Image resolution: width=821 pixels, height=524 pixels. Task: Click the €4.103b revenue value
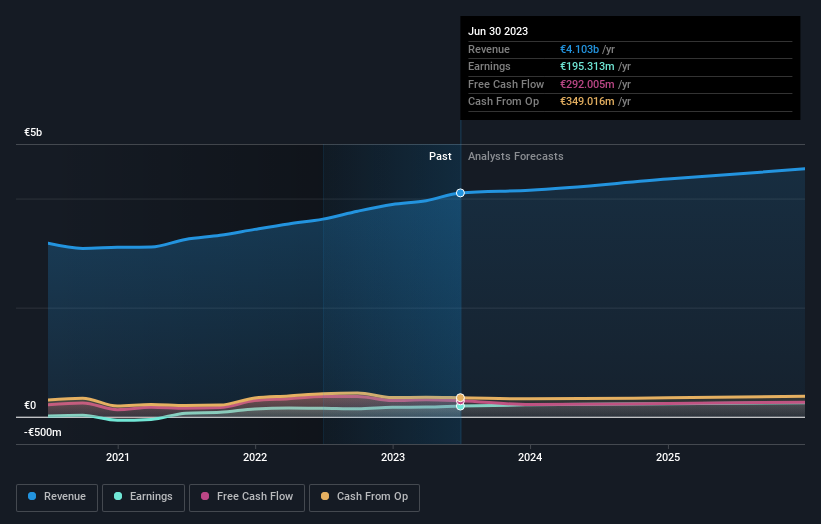[579, 49]
